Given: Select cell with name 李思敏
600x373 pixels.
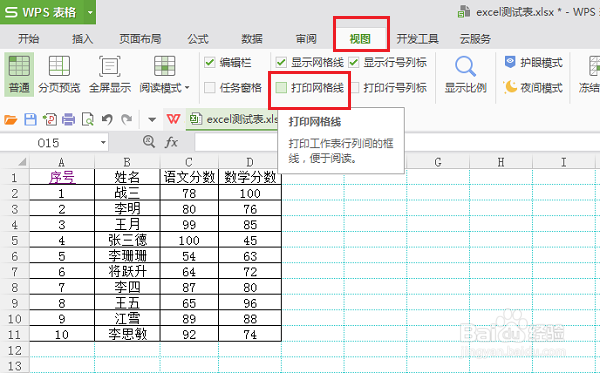Looking at the screenshot, I should 127,334.
